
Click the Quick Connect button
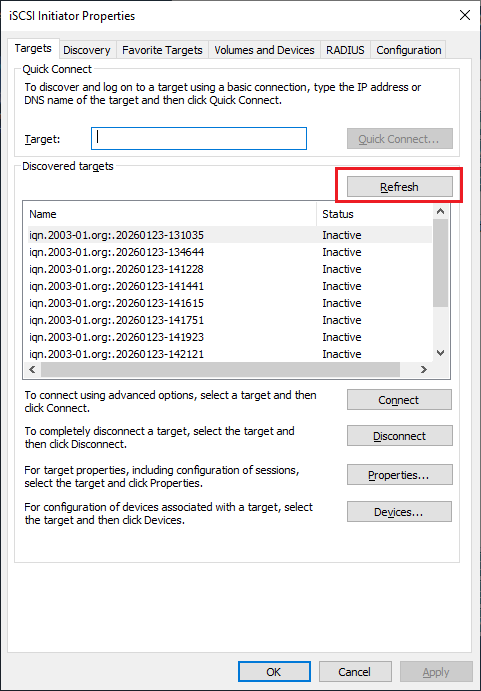click(x=399, y=139)
